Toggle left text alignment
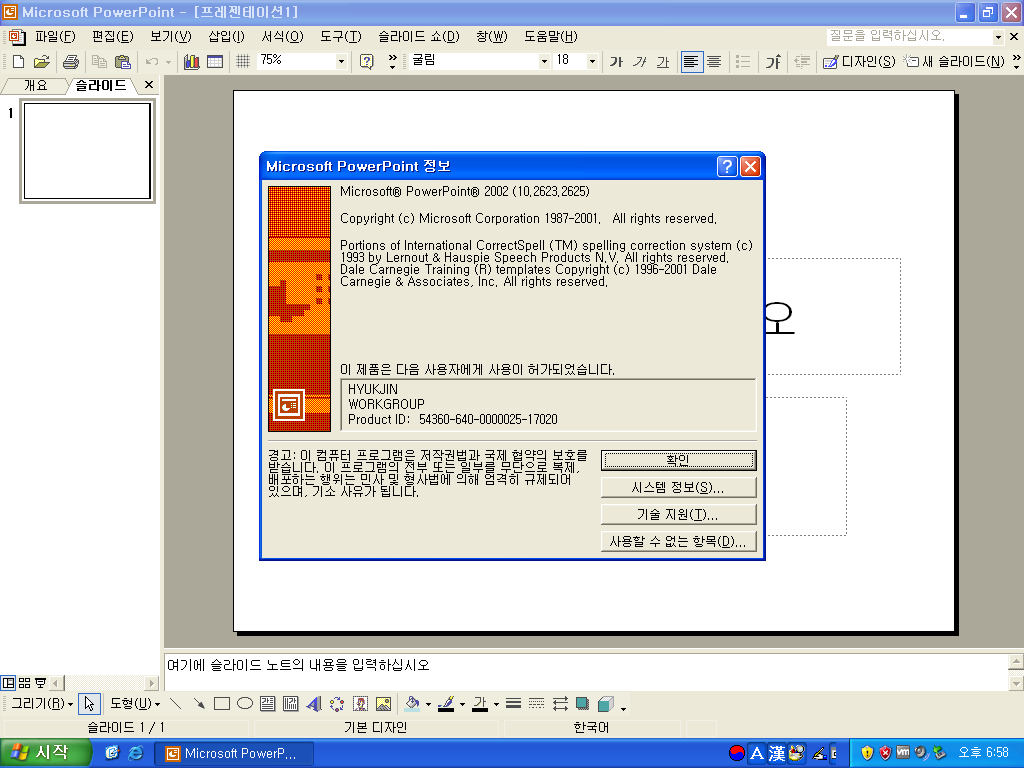This screenshot has width=1024, height=768. pos(690,62)
